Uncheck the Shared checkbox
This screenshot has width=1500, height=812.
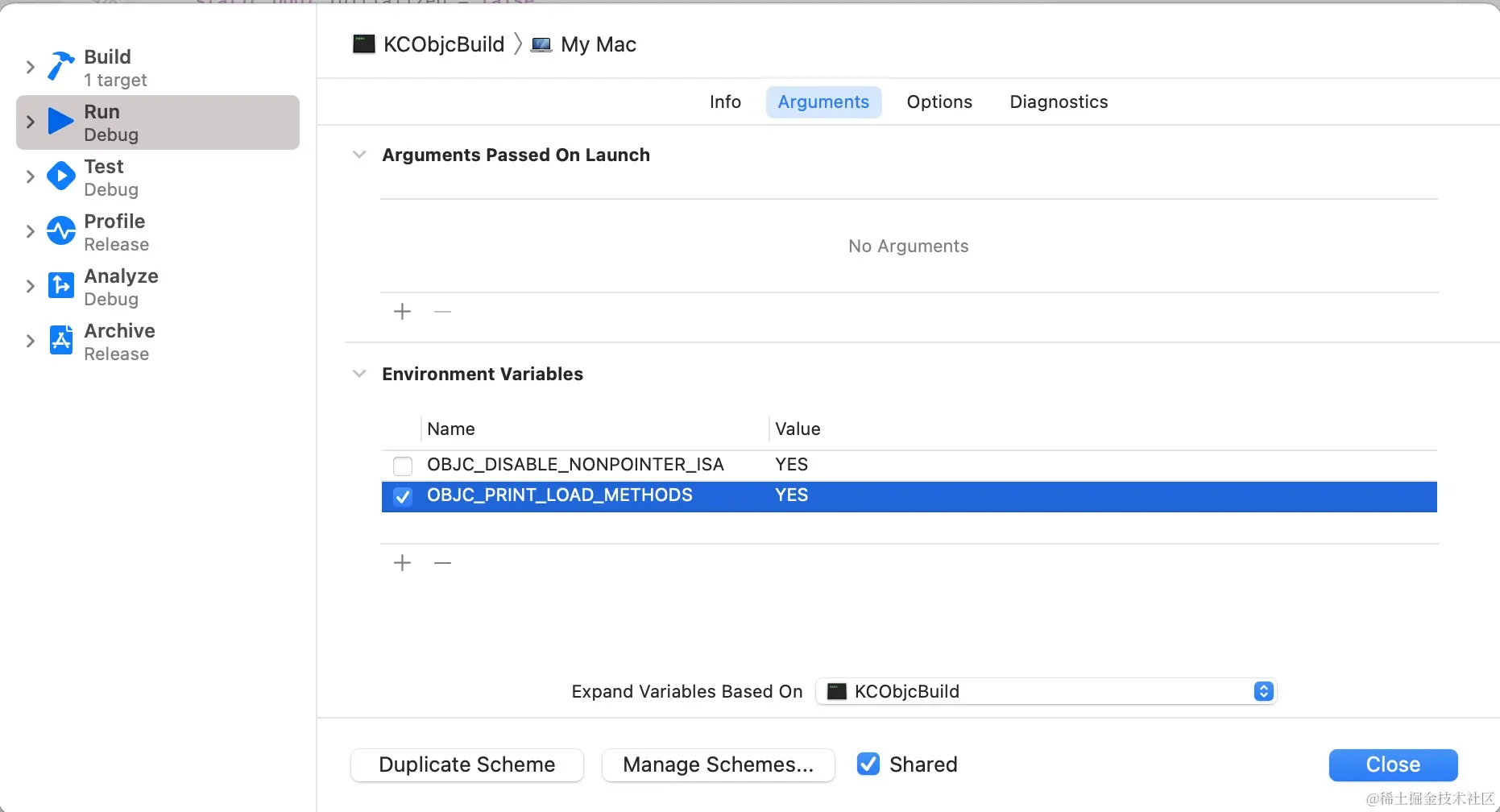point(868,764)
